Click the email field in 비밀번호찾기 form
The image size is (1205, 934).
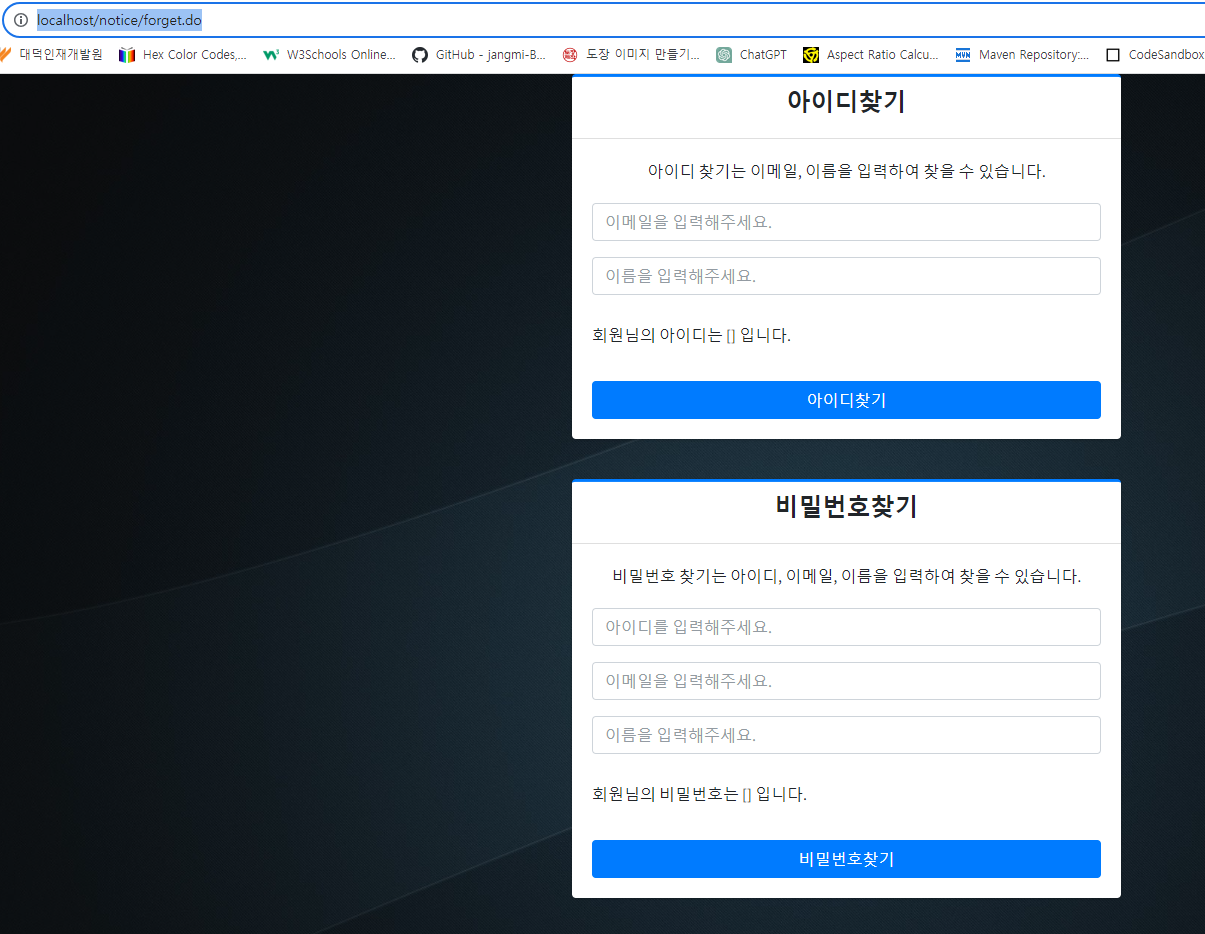tap(846, 681)
